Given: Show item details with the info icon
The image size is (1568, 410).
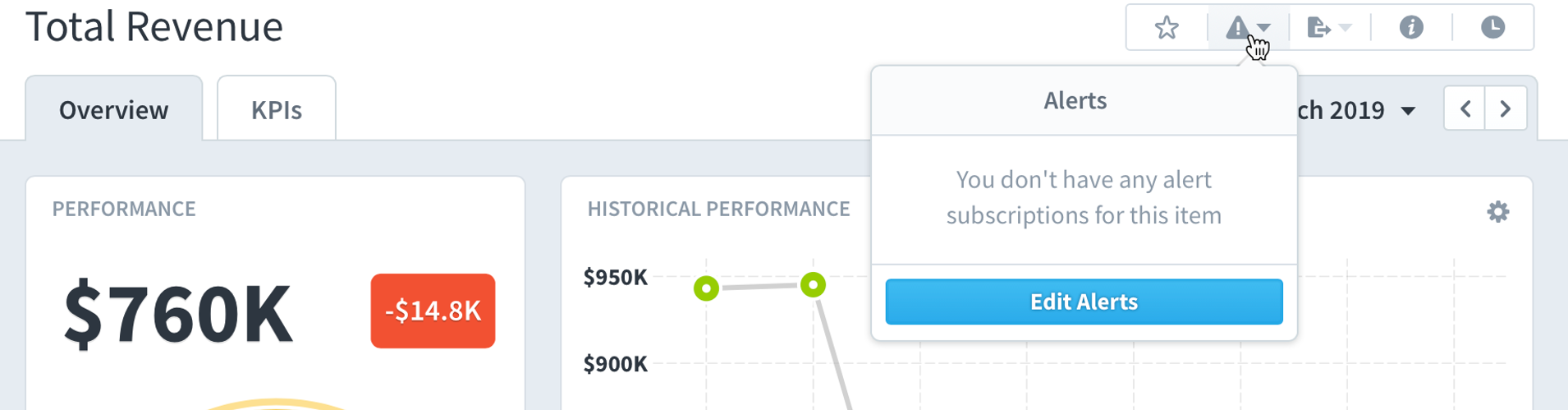Looking at the screenshot, I should (x=1411, y=28).
